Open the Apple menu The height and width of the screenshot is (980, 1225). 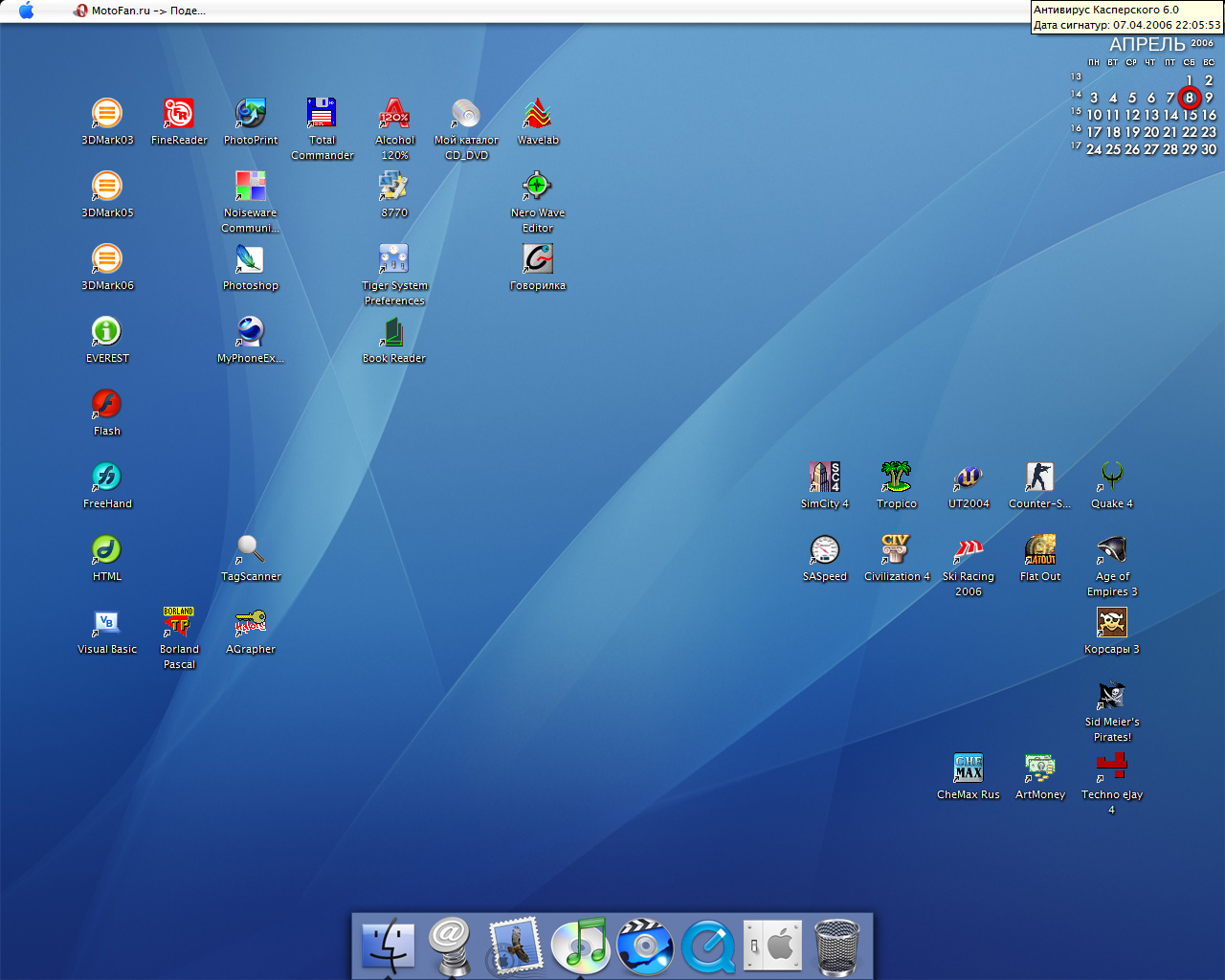point(27,11)
